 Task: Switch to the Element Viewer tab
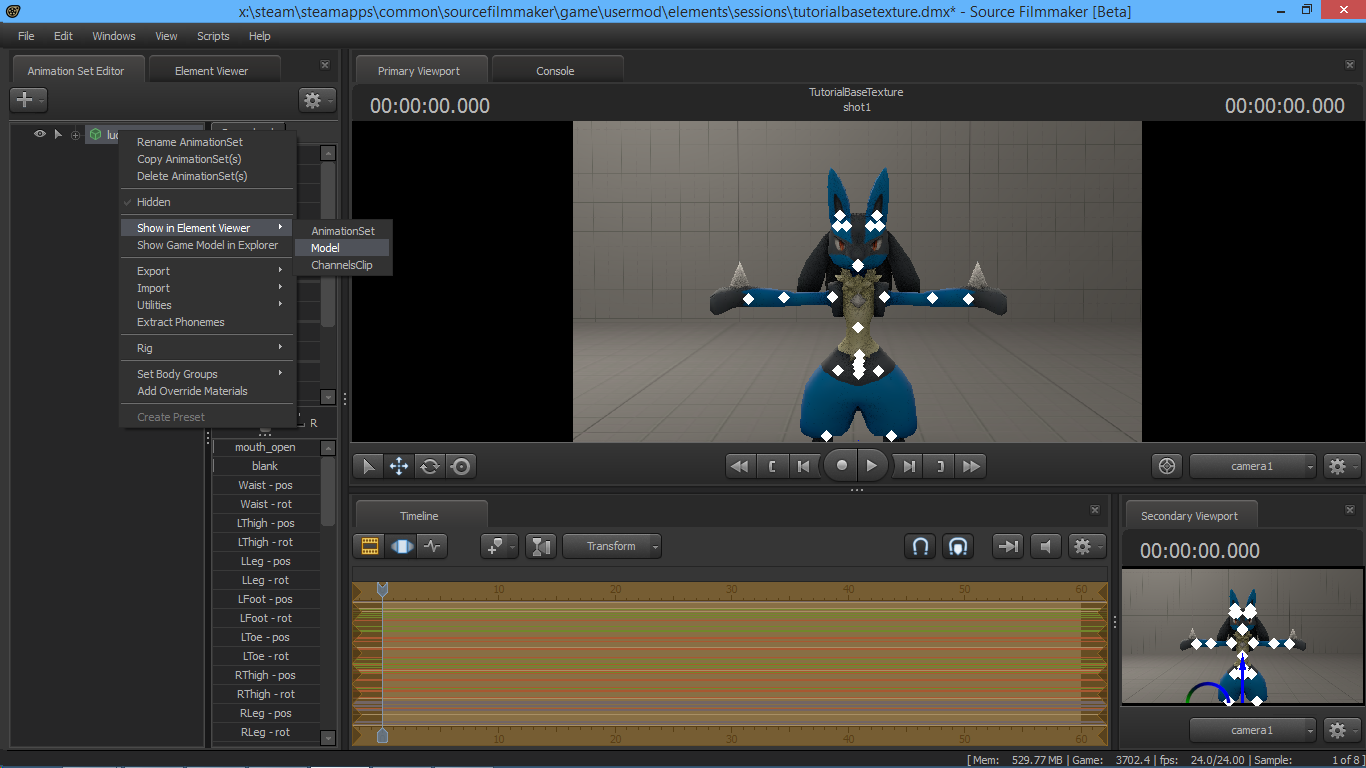[211, 71]
